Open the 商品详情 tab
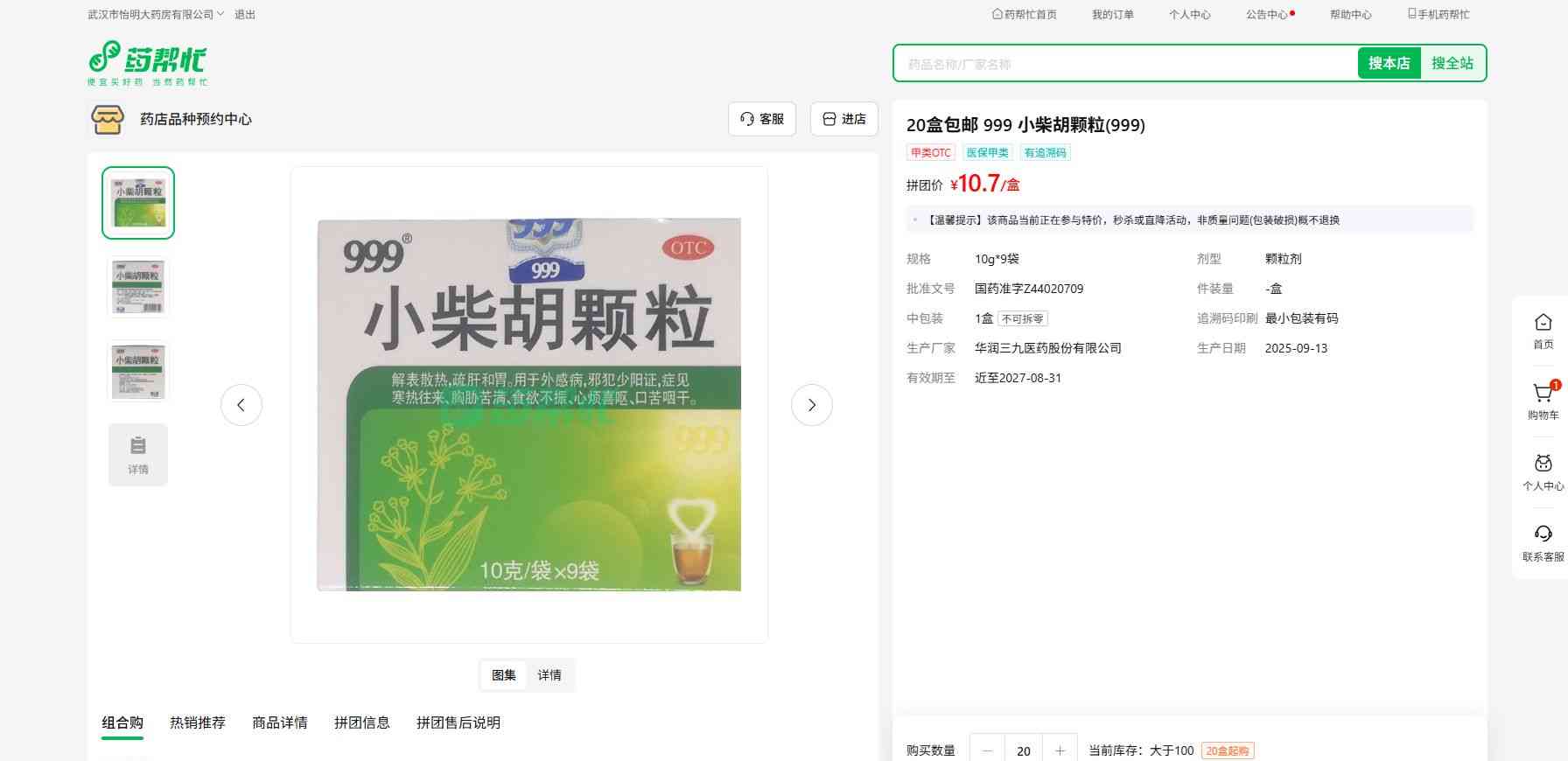The height and width of the screenshot is (761, 1568). point(280,723)
